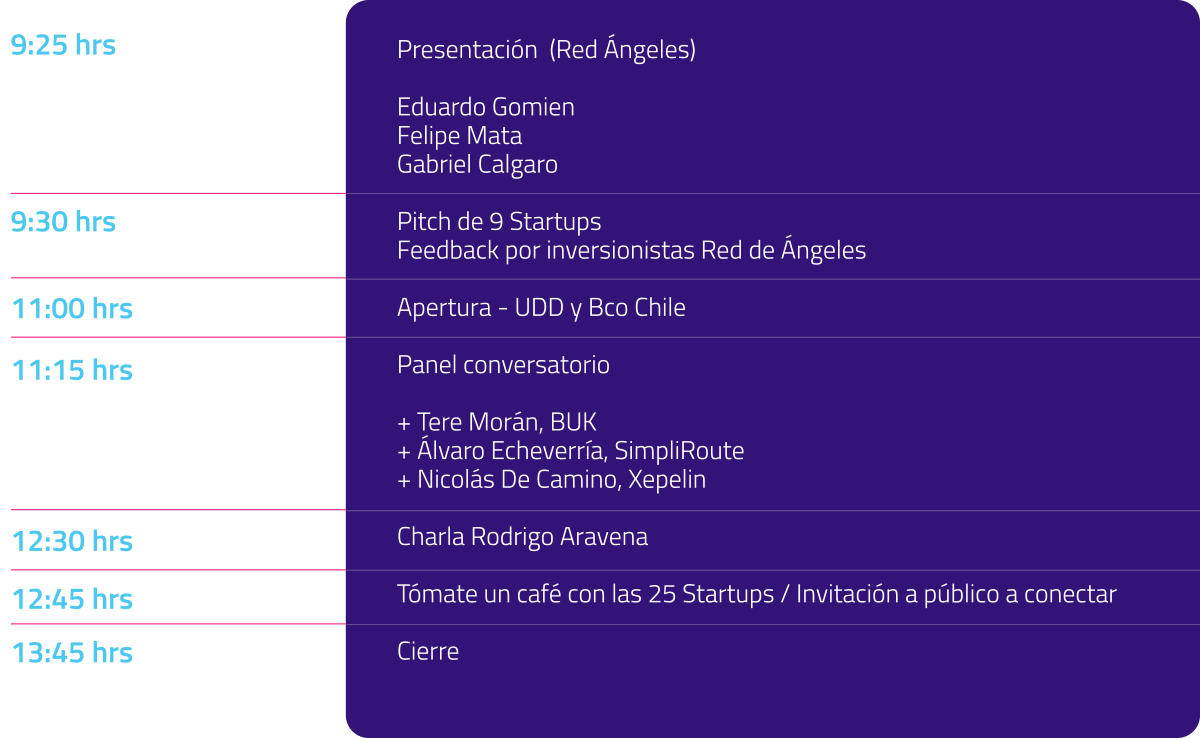Click the Tere Morán, BUK panelist
This screenshot has width=1200, height=738.
point(497,422)
